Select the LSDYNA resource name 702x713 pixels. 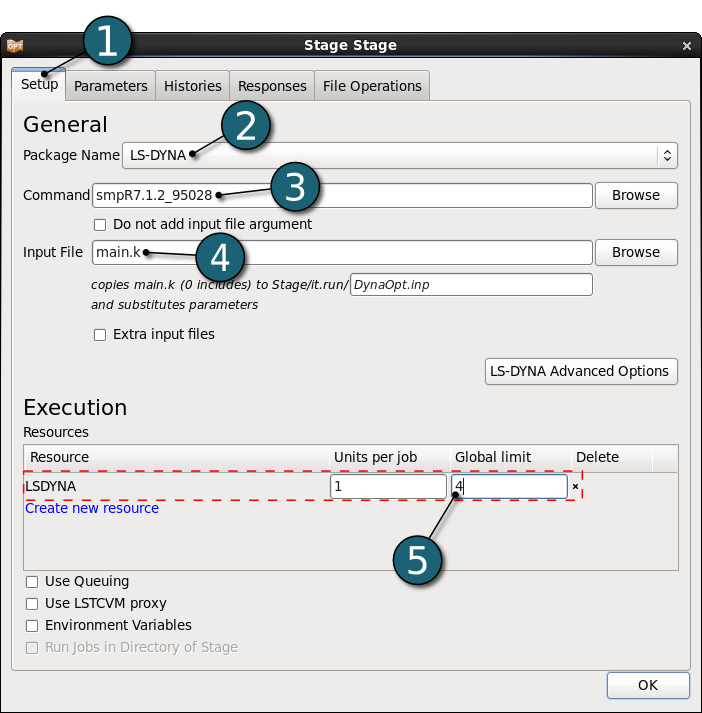coord(50,487)
